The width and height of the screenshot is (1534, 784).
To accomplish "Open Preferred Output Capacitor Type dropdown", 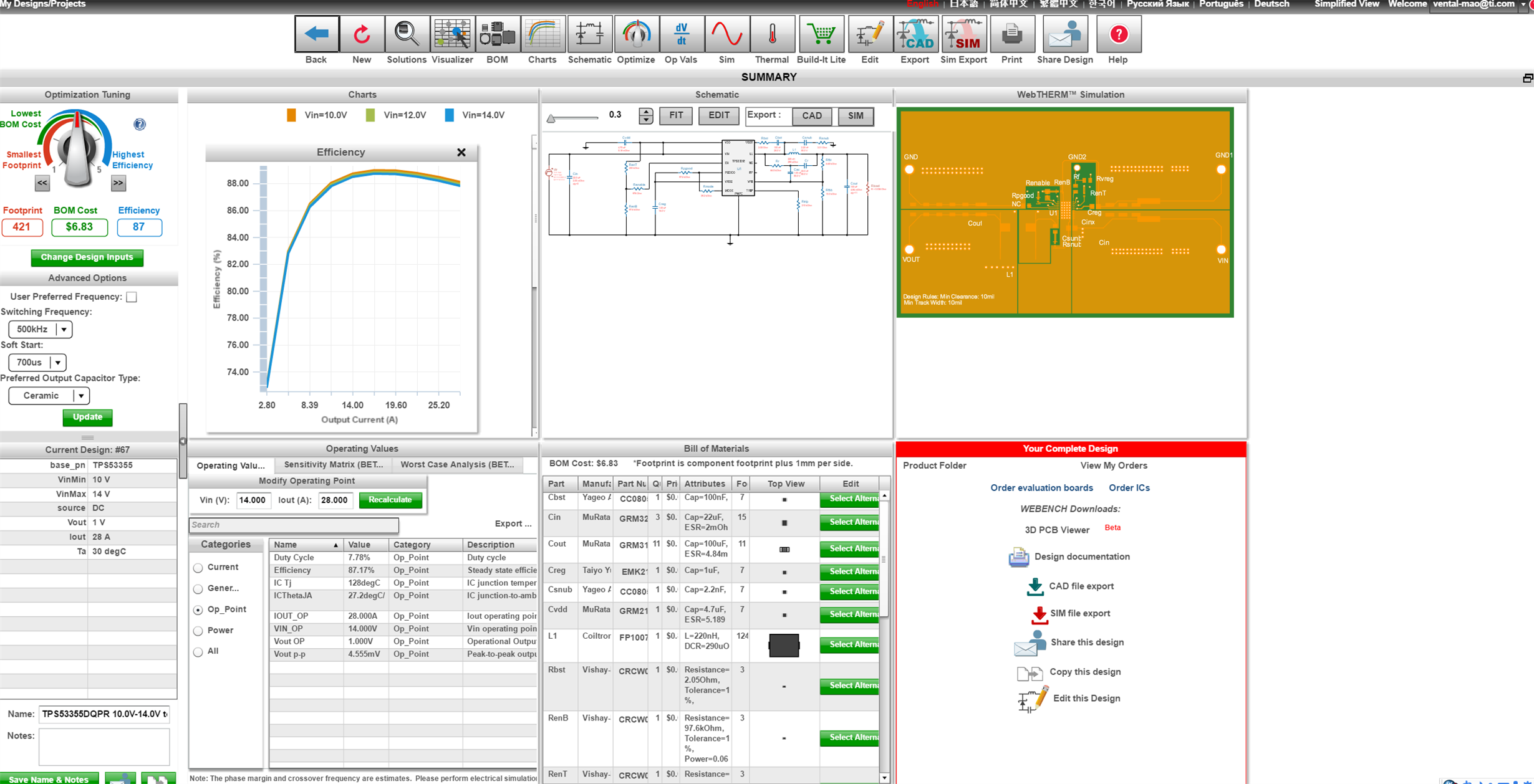I will click(x=49, y=396).
